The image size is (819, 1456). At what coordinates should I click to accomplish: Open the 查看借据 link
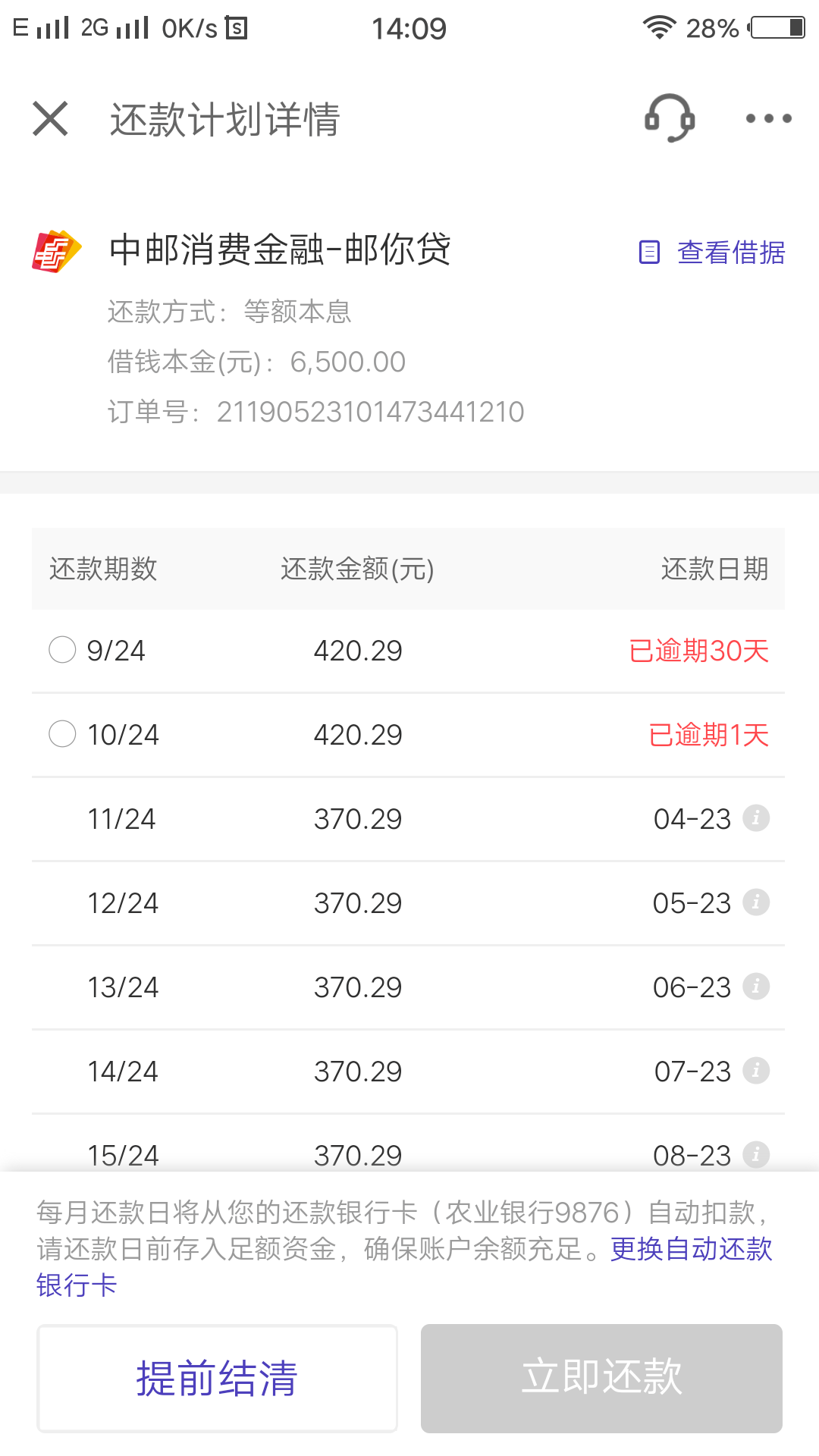(730, 252)
